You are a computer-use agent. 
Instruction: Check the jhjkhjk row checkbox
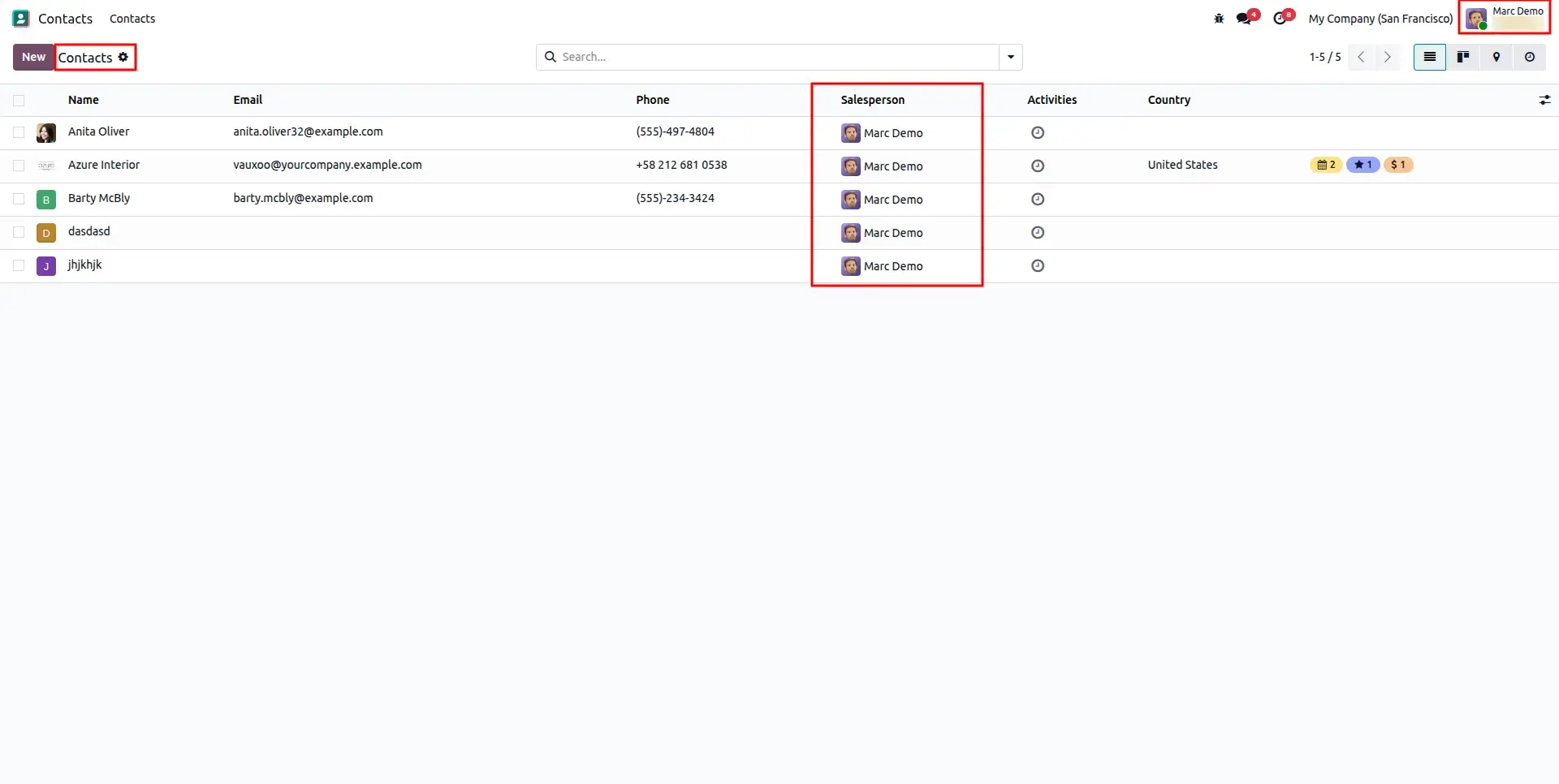coord(19,265)
